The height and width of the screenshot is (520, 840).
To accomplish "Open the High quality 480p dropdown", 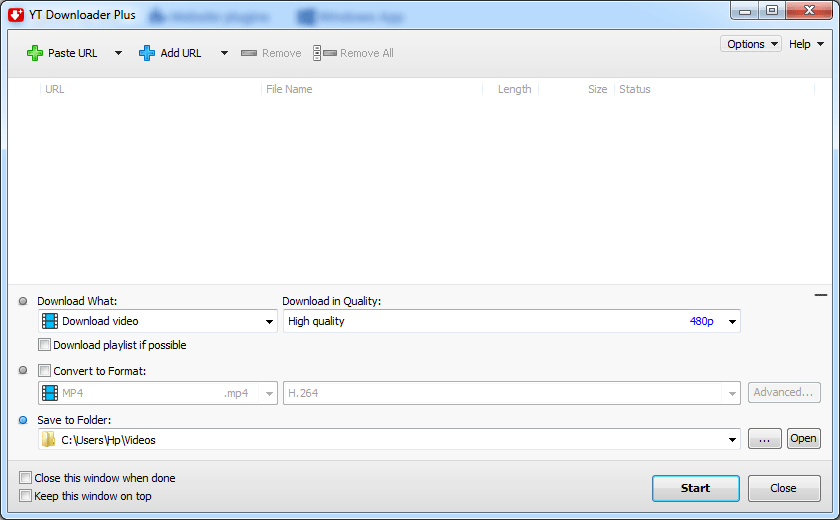I will click(732, 321).
